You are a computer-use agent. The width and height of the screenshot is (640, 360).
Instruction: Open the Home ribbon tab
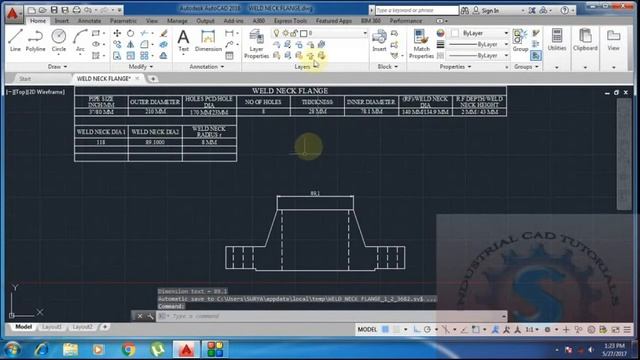pos(38,20)
